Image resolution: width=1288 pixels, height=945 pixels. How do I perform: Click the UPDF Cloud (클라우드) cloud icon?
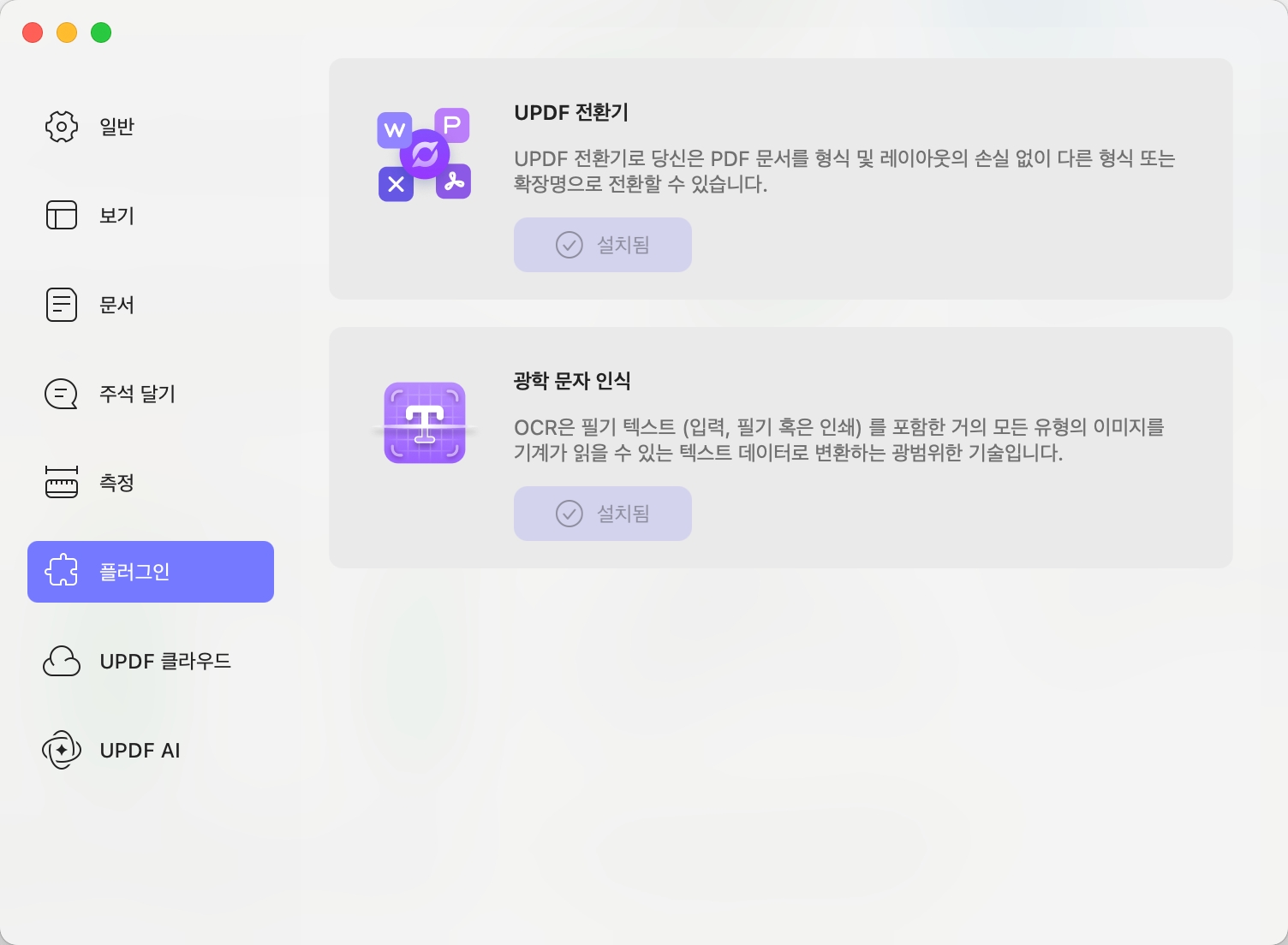[x=62, y=661]
